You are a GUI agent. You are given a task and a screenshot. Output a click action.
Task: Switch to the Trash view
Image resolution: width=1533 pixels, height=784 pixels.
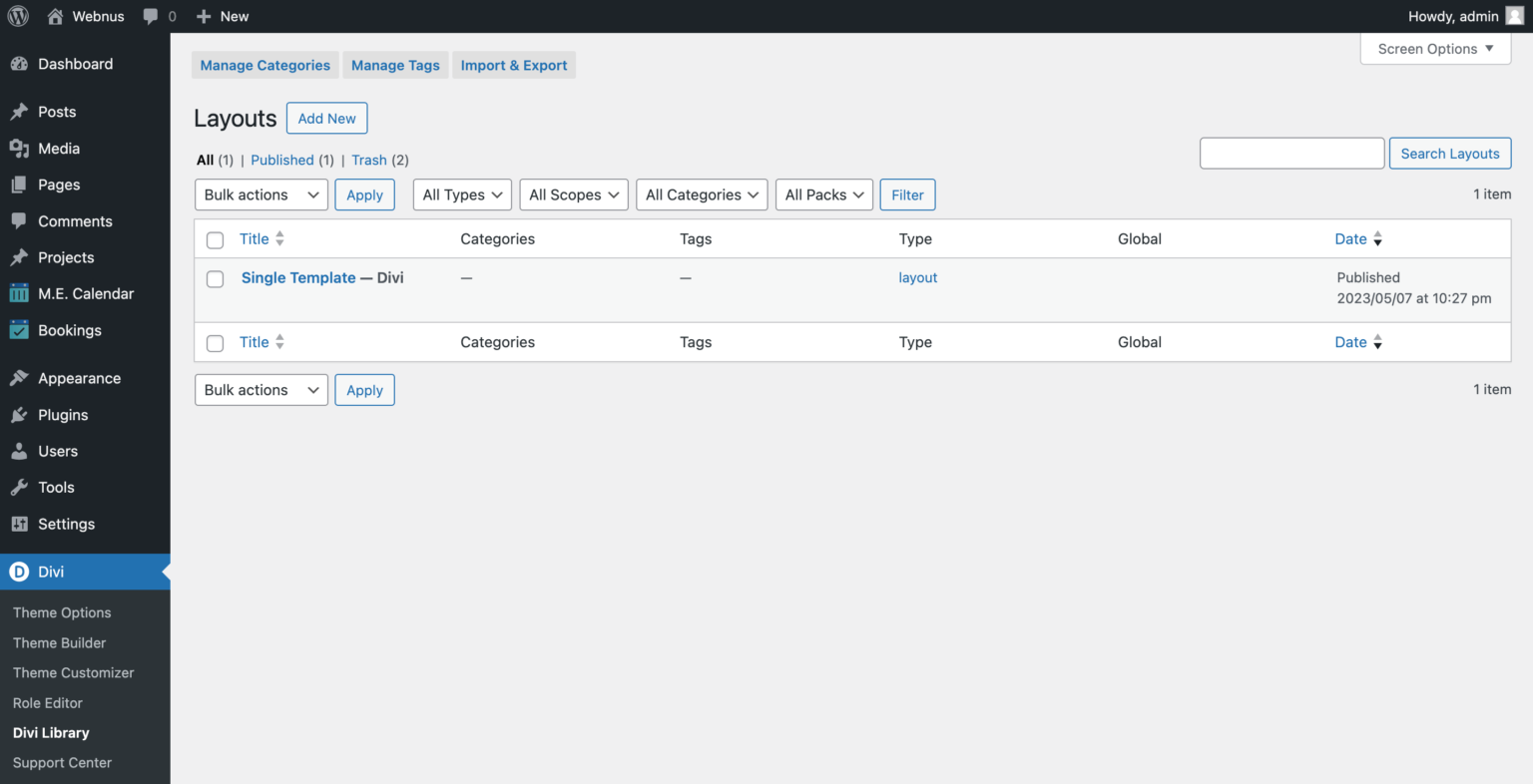tap(368, 160)
